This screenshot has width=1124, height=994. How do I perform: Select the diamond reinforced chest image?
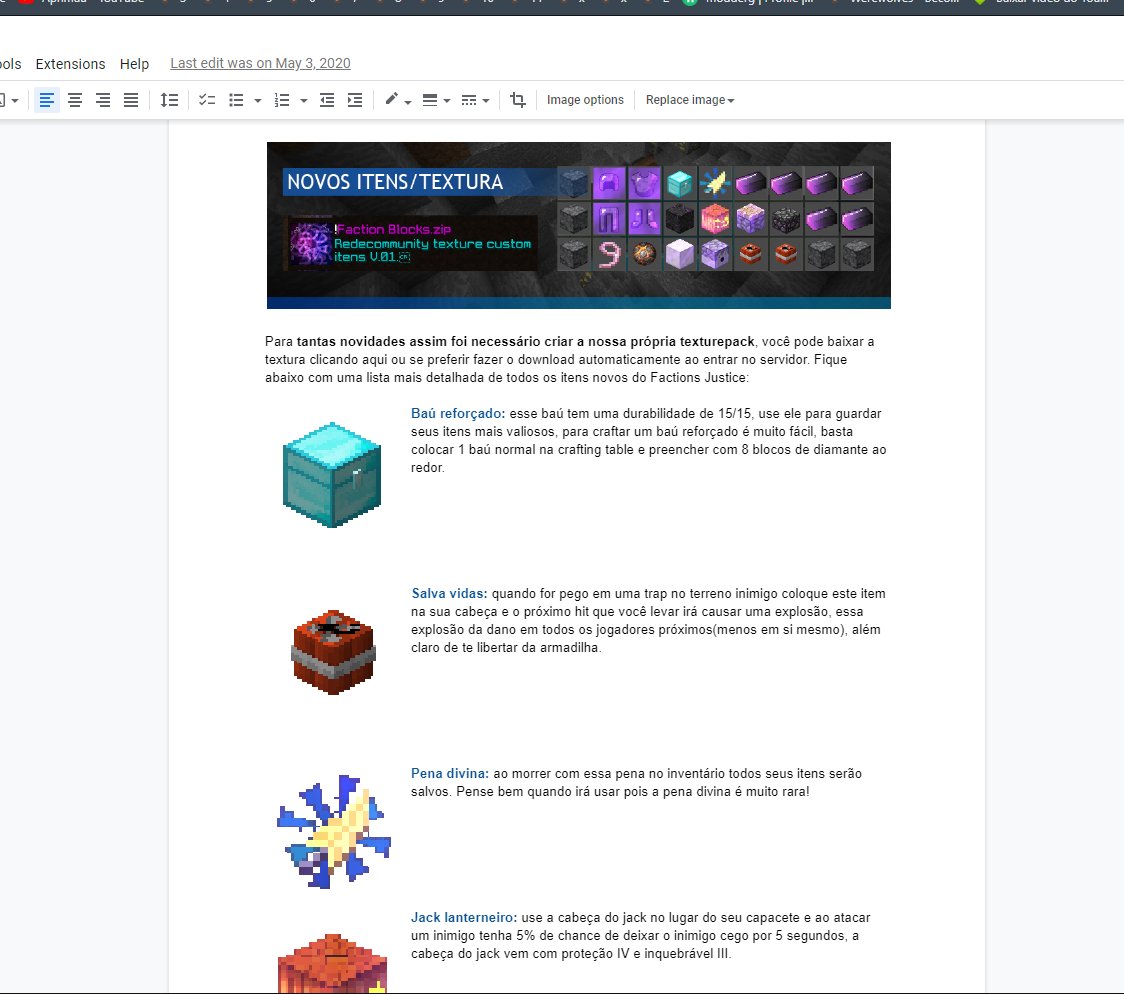pos(332,474)
